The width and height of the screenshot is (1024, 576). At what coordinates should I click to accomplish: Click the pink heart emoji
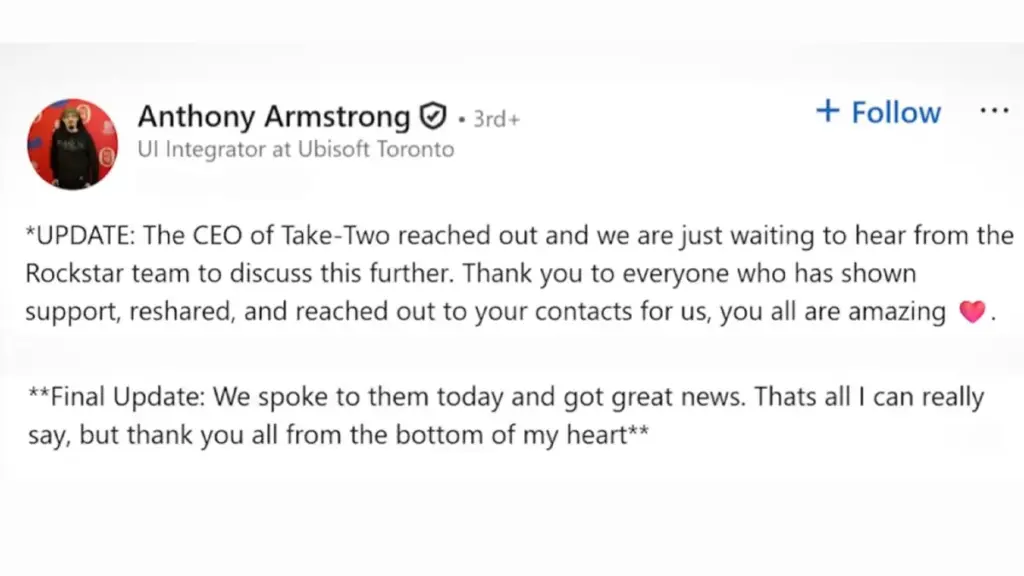[971, 312]
